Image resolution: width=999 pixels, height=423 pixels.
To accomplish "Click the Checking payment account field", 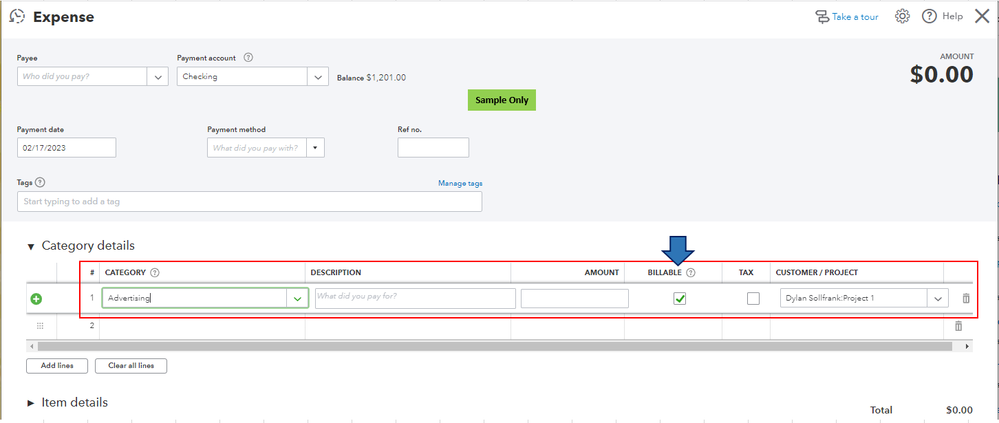I will point(243,77).
